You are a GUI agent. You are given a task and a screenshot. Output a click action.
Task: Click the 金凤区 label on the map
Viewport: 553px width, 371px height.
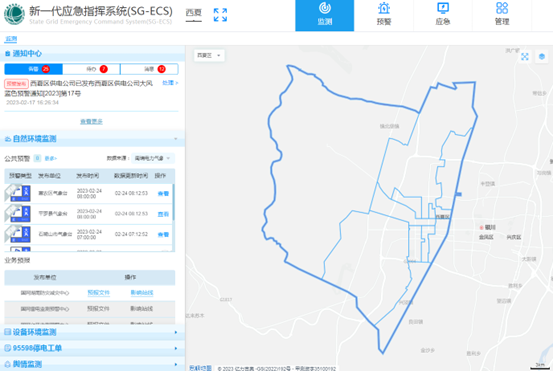[x=486, y=237]
